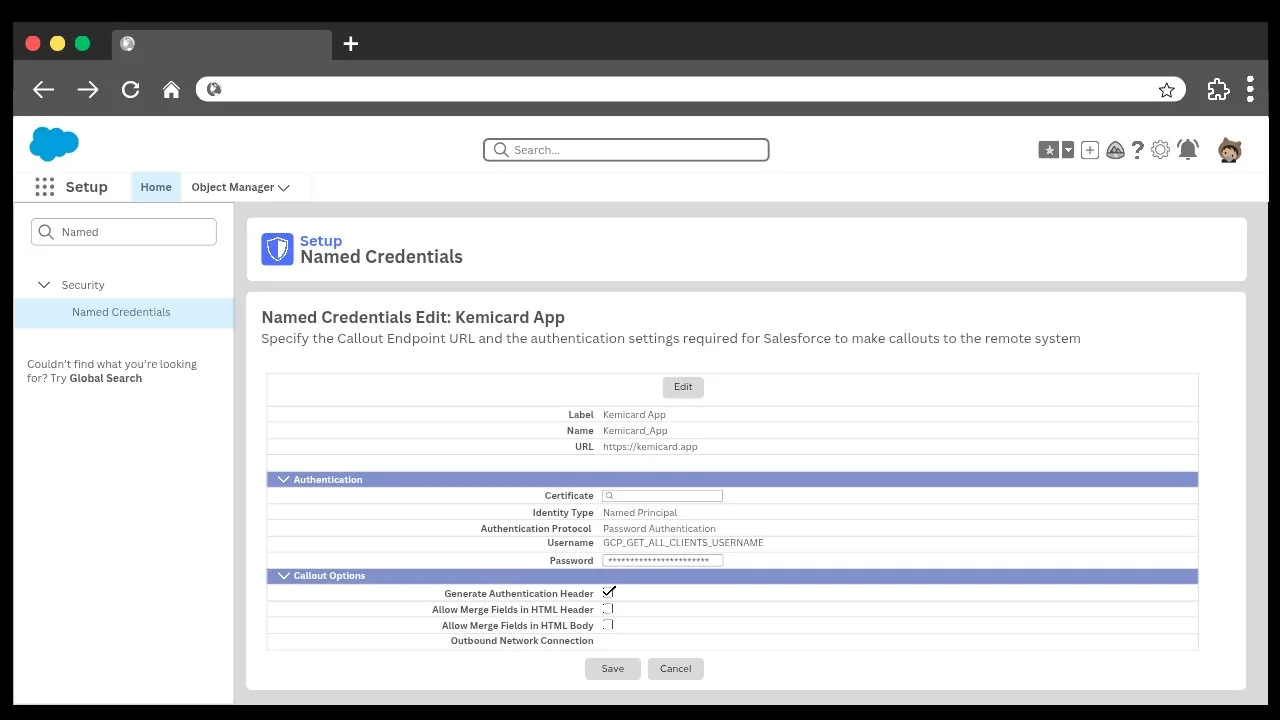This screenshot has width=1280, height=720.
Task: Click the Quick Find input with Named
Action: coord(124,232)
